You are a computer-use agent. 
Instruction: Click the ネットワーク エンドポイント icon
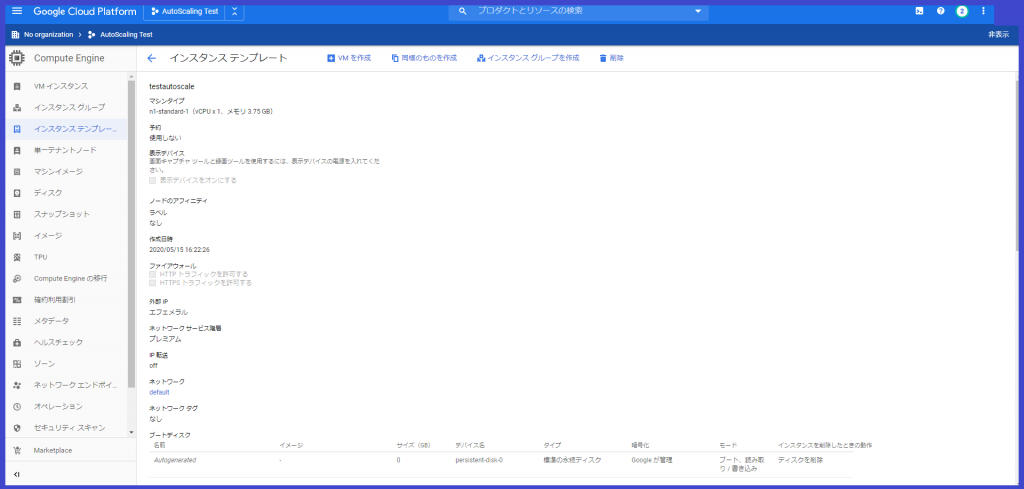17,385
